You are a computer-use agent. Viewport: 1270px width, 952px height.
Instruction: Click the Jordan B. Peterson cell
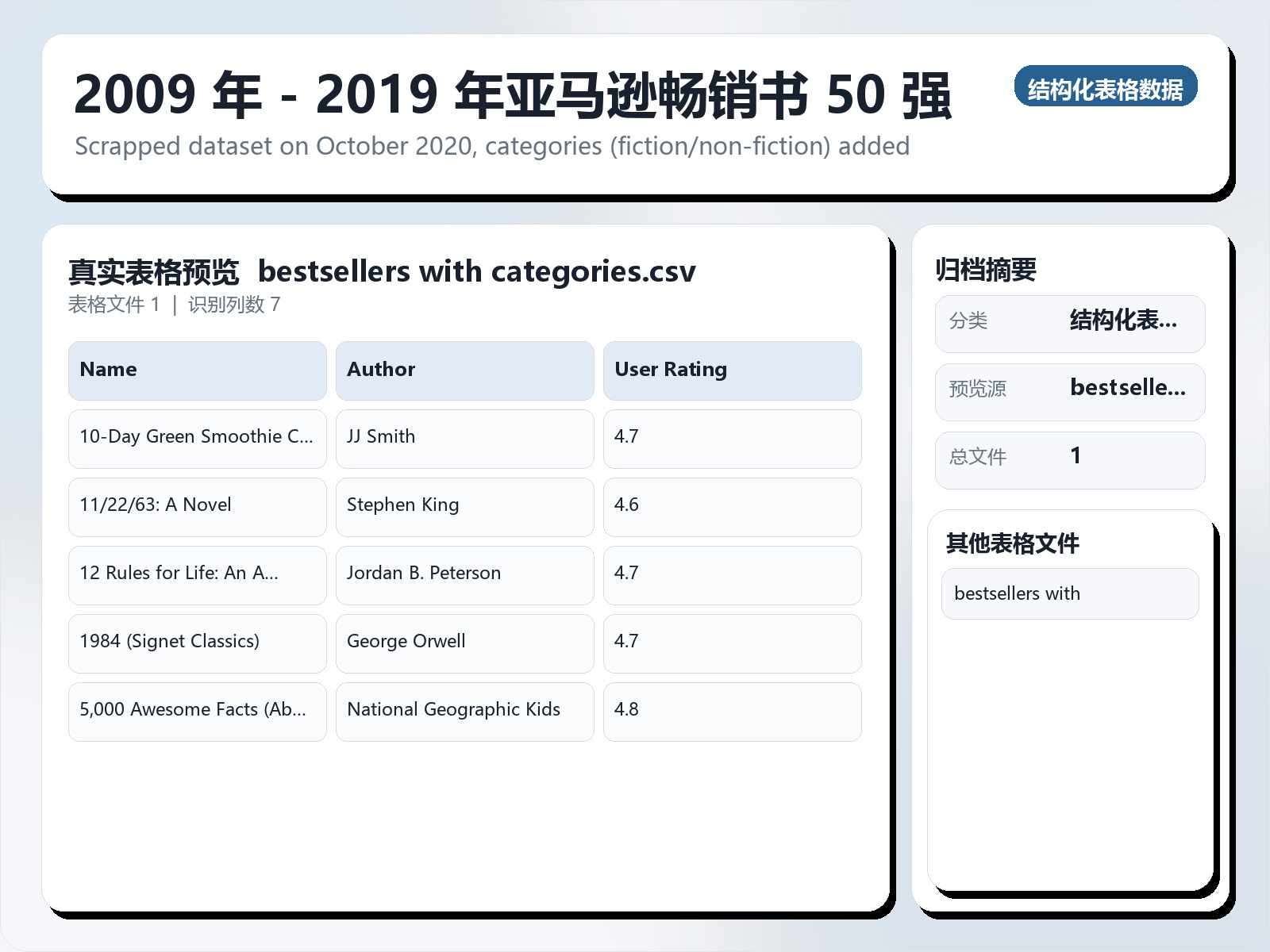click(464, 574)
